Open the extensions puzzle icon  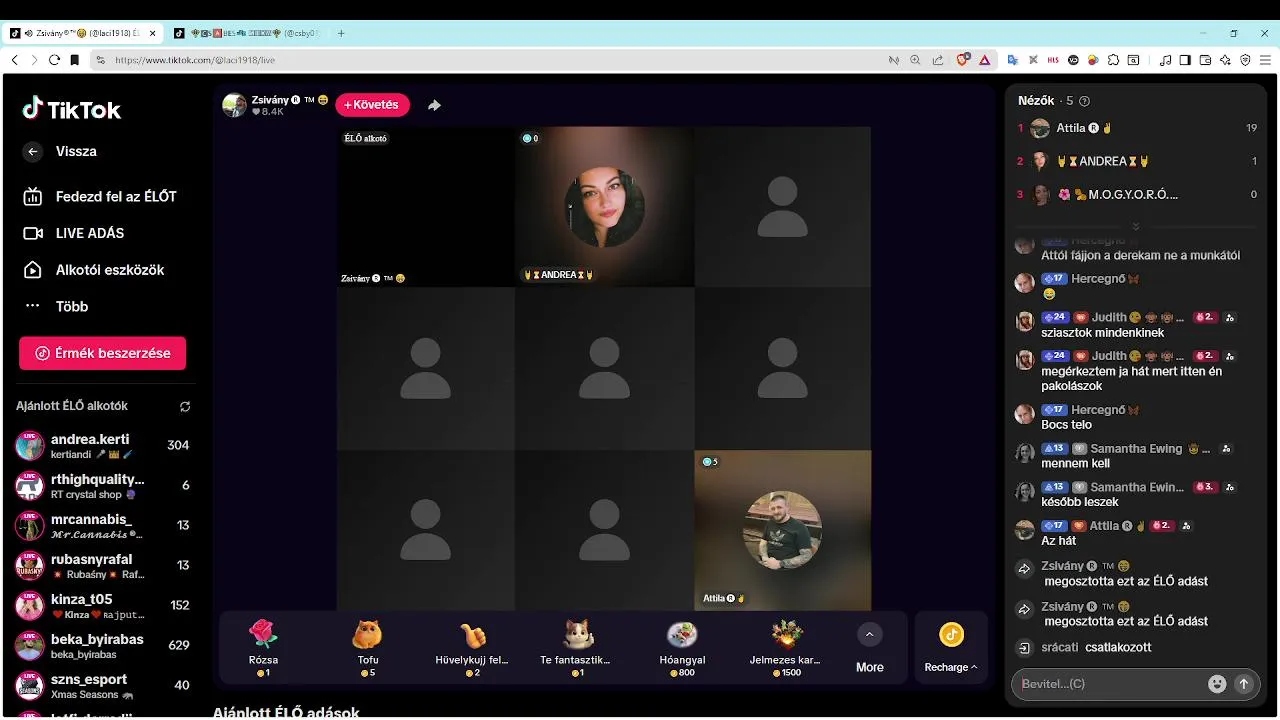click(1113, 60)
